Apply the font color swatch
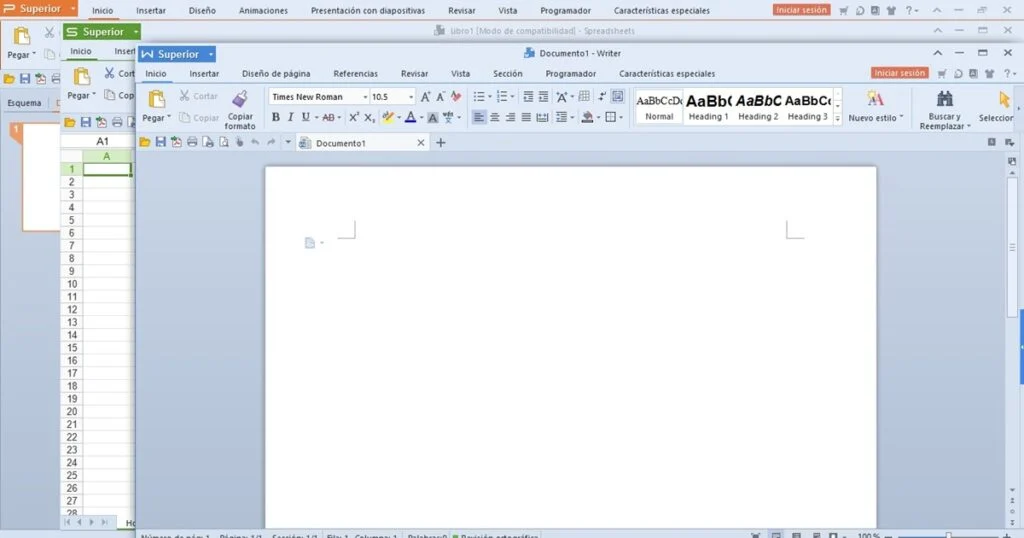Viewport: 1024px width, 538px height. [410, 118]
